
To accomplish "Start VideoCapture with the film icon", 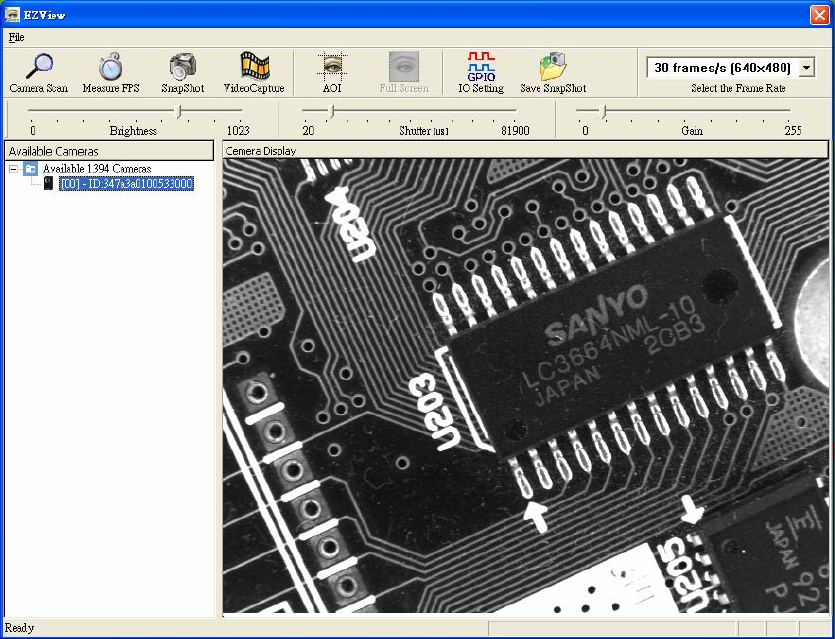I will (x=254, y=67).
